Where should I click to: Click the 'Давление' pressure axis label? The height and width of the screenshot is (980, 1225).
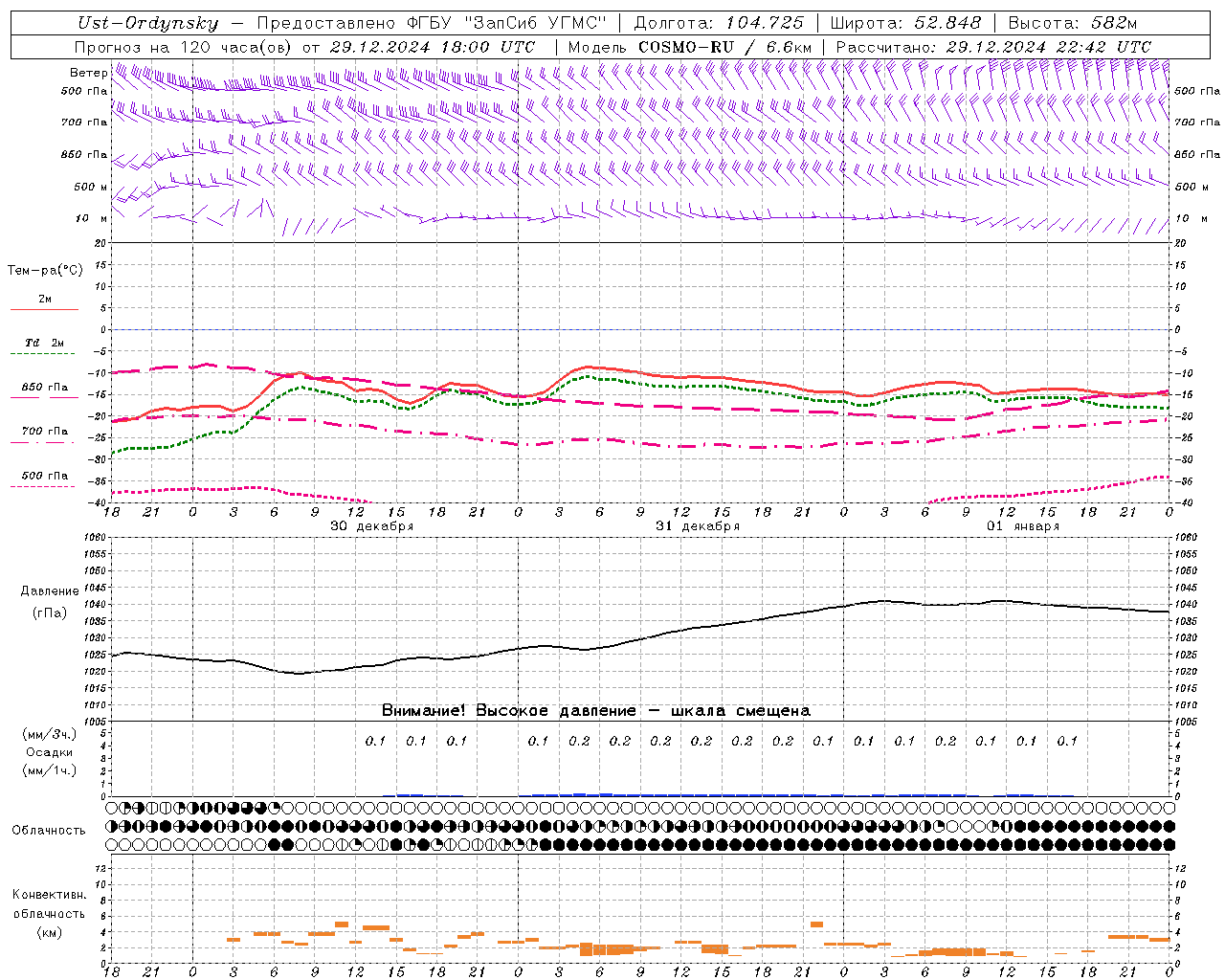tap(50, 591)
